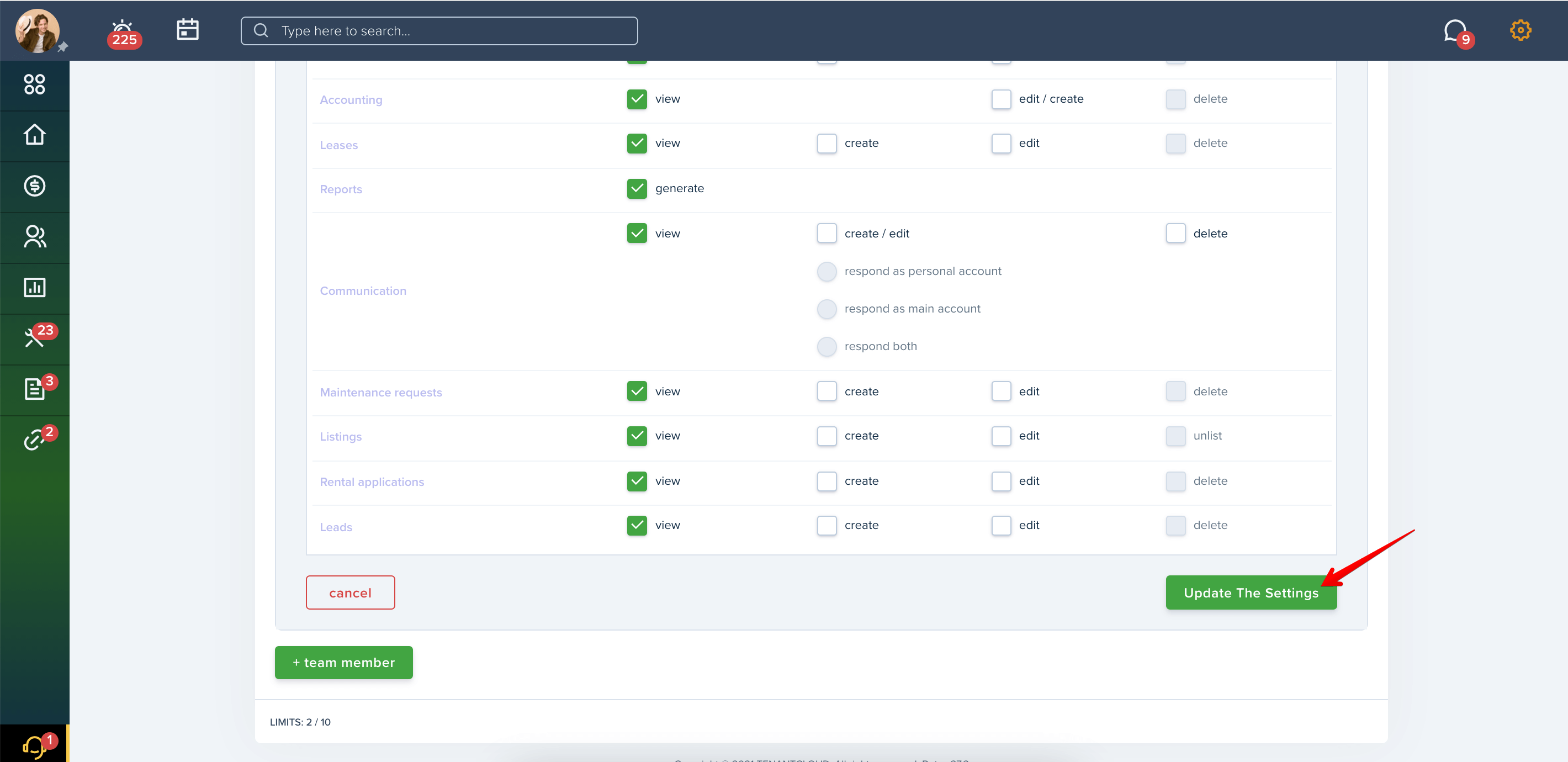Viewport: 1568px width, 762px height.
Task: Tick Rental applications delete checkbox
Action: (x=1175, y=481)
